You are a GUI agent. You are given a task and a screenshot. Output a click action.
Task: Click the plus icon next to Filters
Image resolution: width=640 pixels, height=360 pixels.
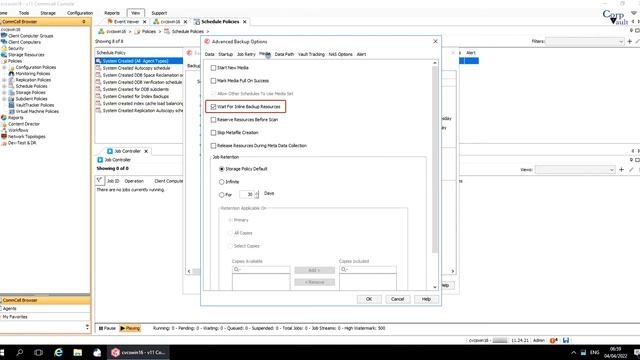pos(629,41)
